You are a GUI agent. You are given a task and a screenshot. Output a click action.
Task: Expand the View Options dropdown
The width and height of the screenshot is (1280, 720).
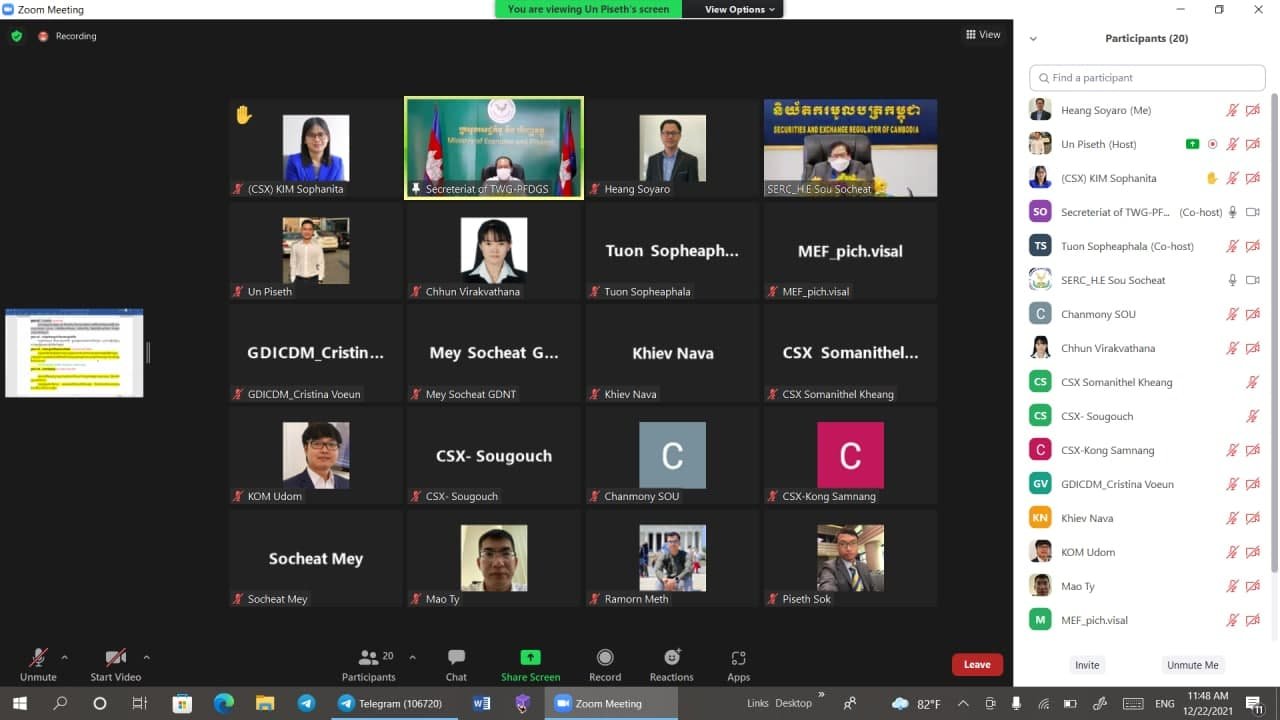[x=740, y=9]
